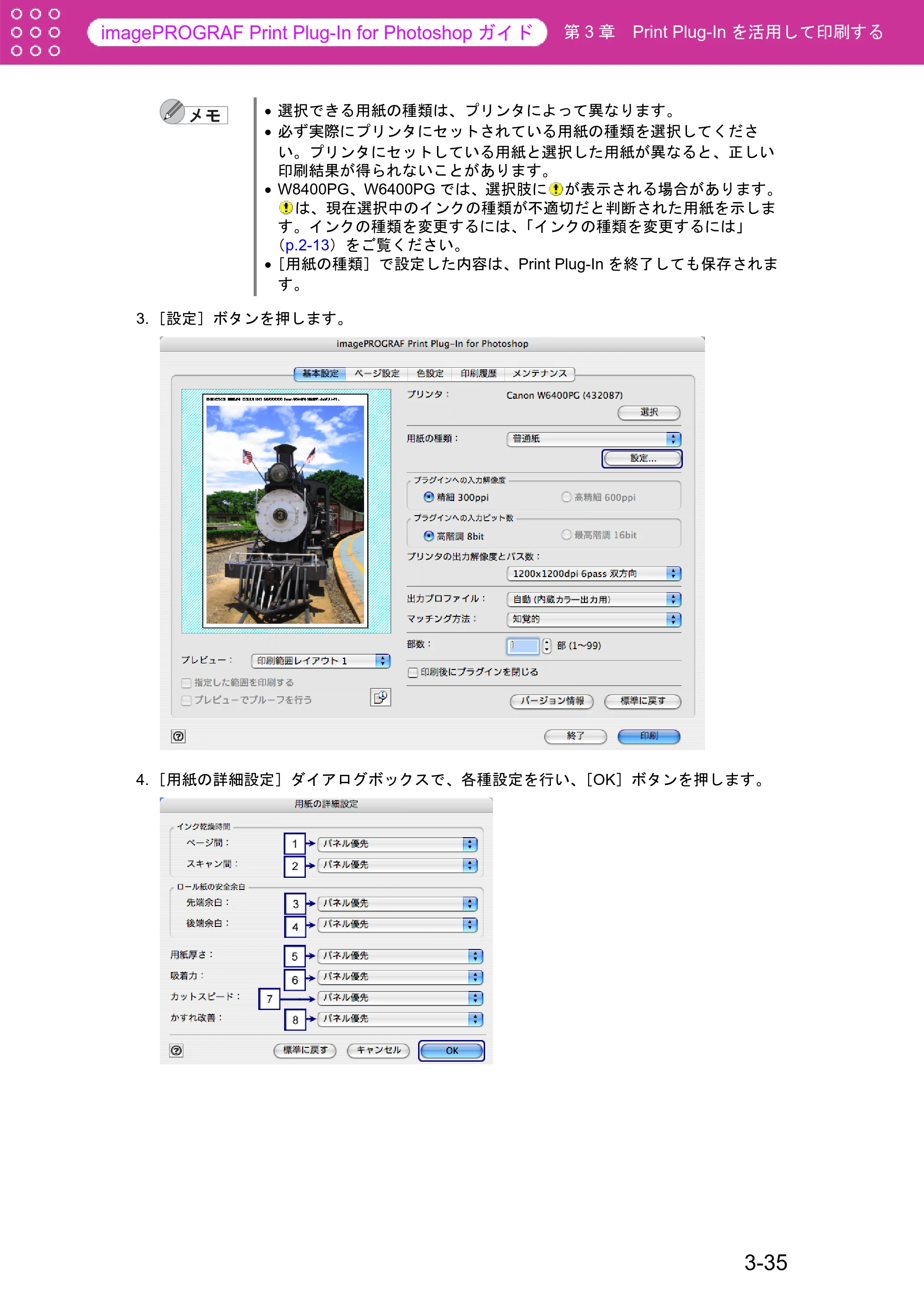
Task: Enable 印刷後にプラグインを閉じる checkbox
Action: click(x=413, y=672)
